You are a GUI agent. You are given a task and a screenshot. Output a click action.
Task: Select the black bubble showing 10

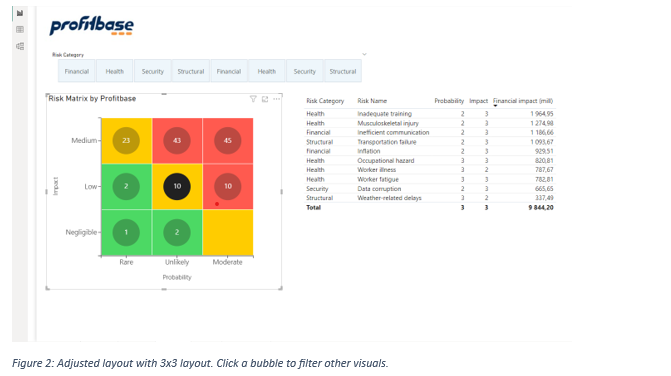pyautogui.click(x=177, y=186)
